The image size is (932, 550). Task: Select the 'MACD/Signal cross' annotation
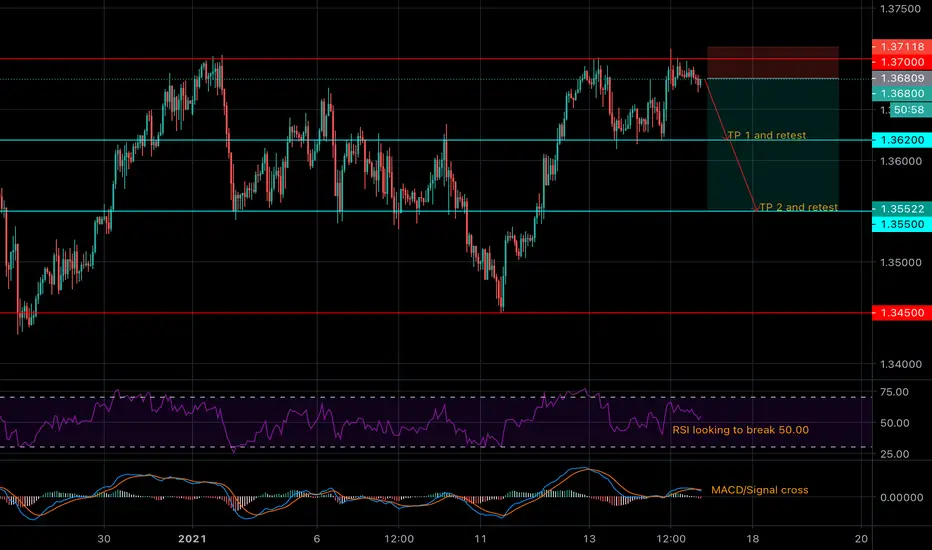click(x=760, y=490)
